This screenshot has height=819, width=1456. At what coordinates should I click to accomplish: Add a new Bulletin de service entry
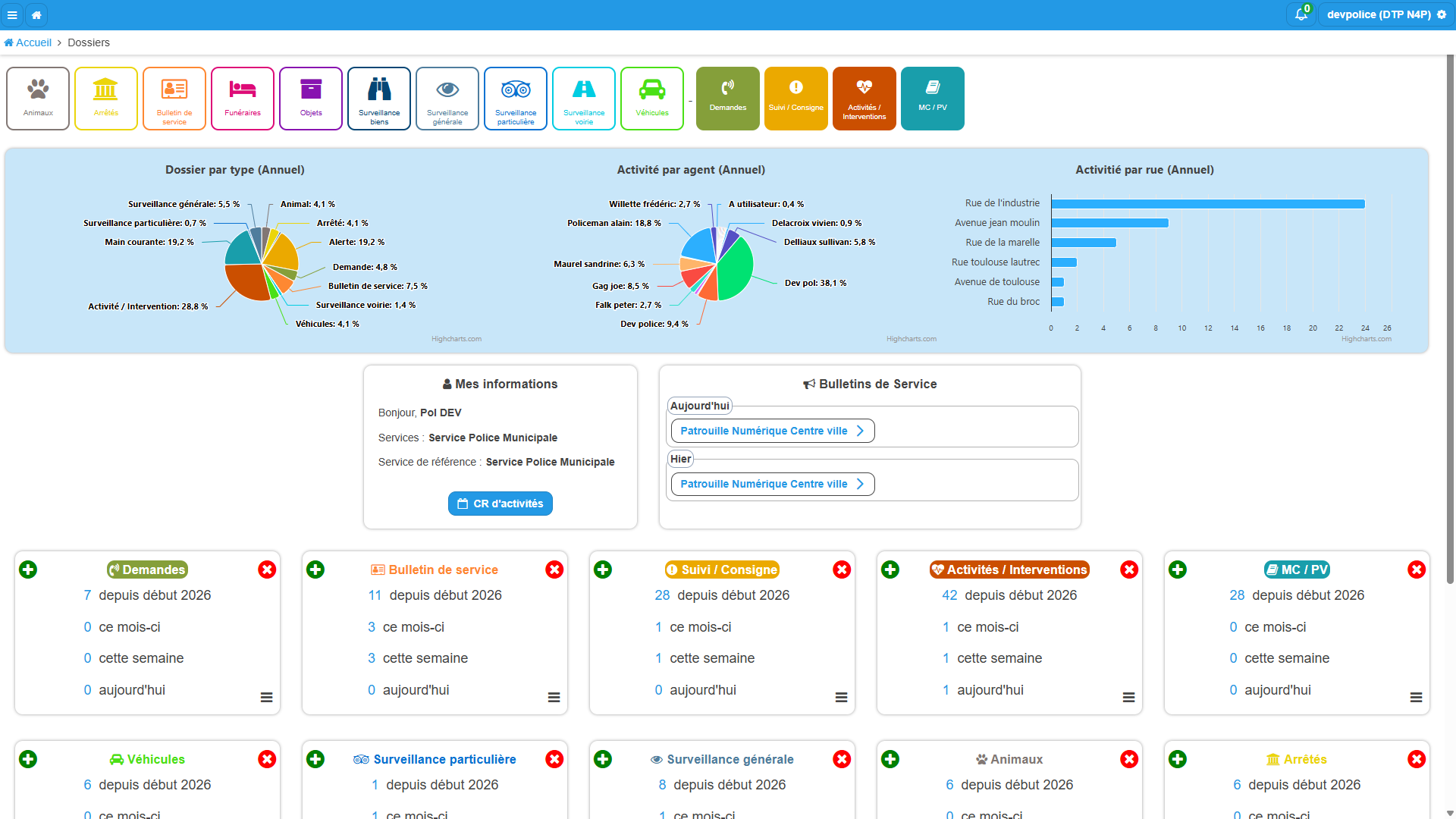click(315, 570)
